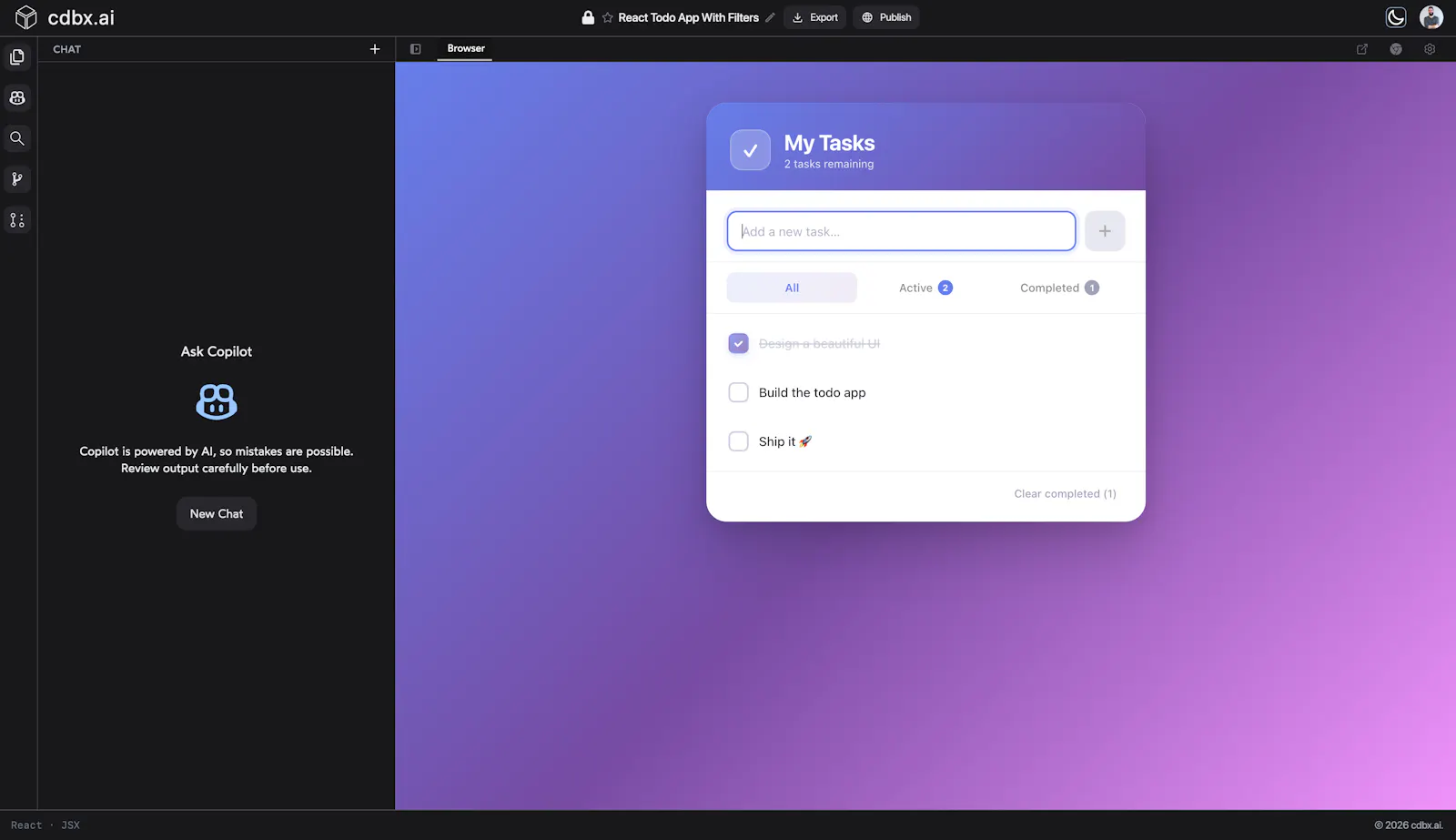Click the circular browser icon in the preview toolbar

tap(1396, 49)
